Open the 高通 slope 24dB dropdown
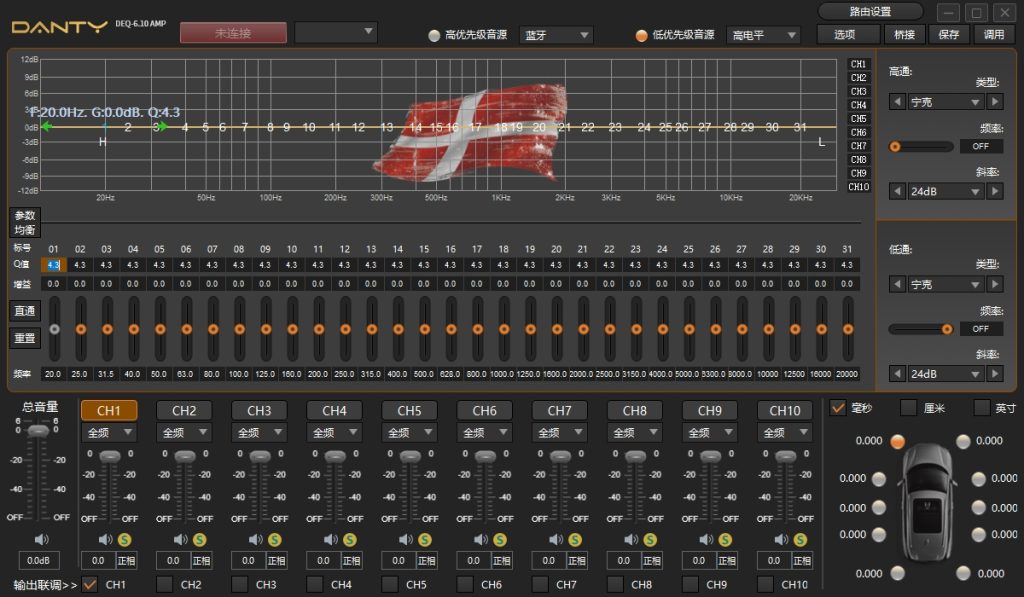The image size is (1024, 597). pyautogui.click(x=946, y=191)
